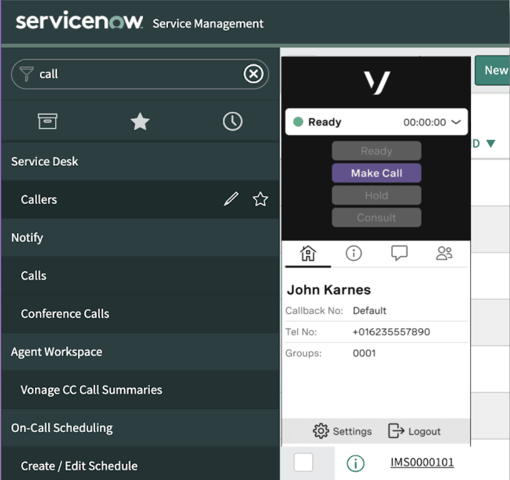Collapse the Service Desk section
Viewport: 510px width, 480px height.
(140, 162)
